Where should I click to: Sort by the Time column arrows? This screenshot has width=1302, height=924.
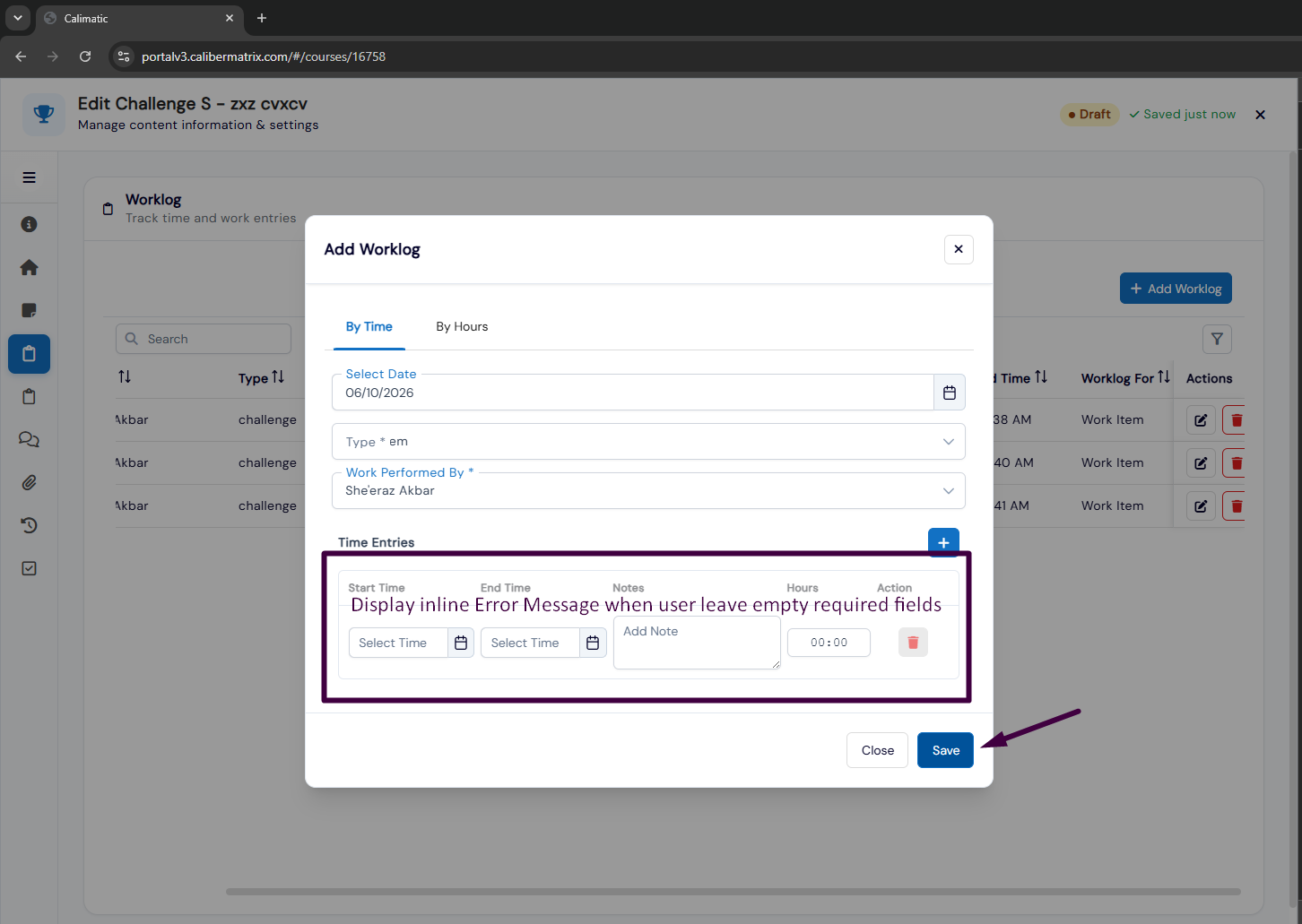pyautogui.click(x=1041, y=377)
